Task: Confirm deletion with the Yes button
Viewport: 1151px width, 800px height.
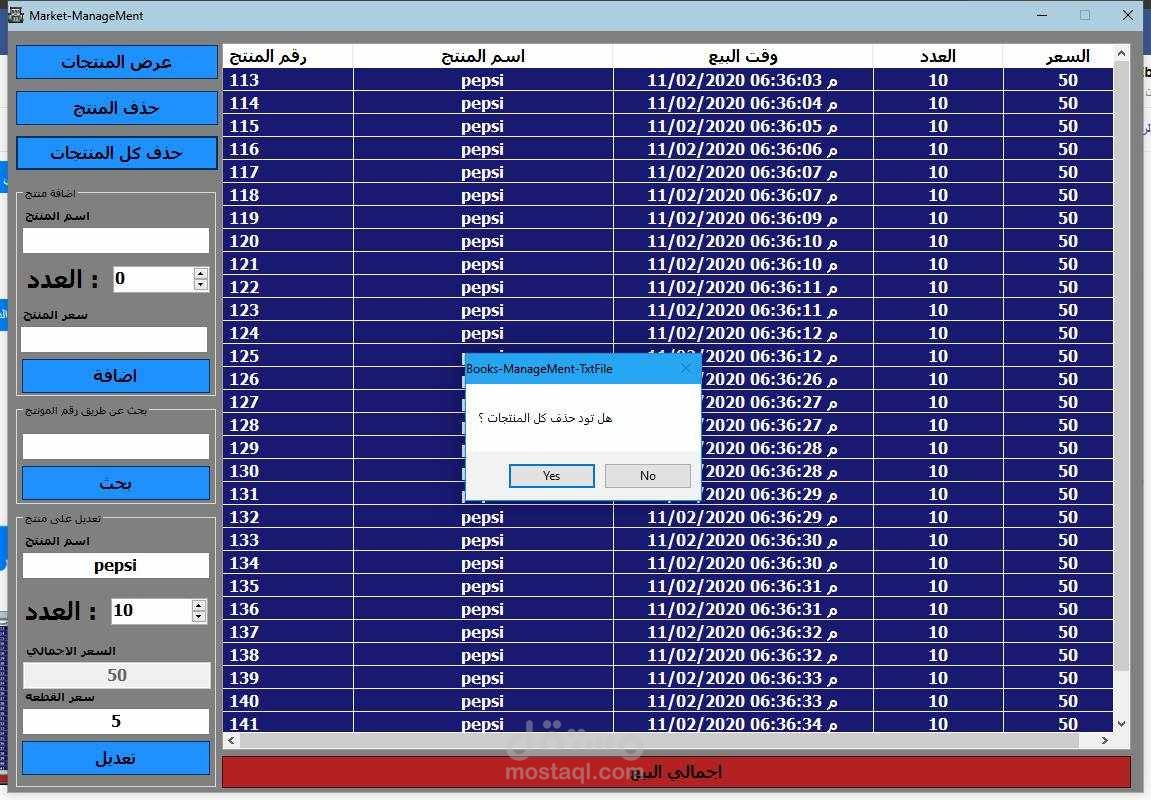Action: pos(552,476)
